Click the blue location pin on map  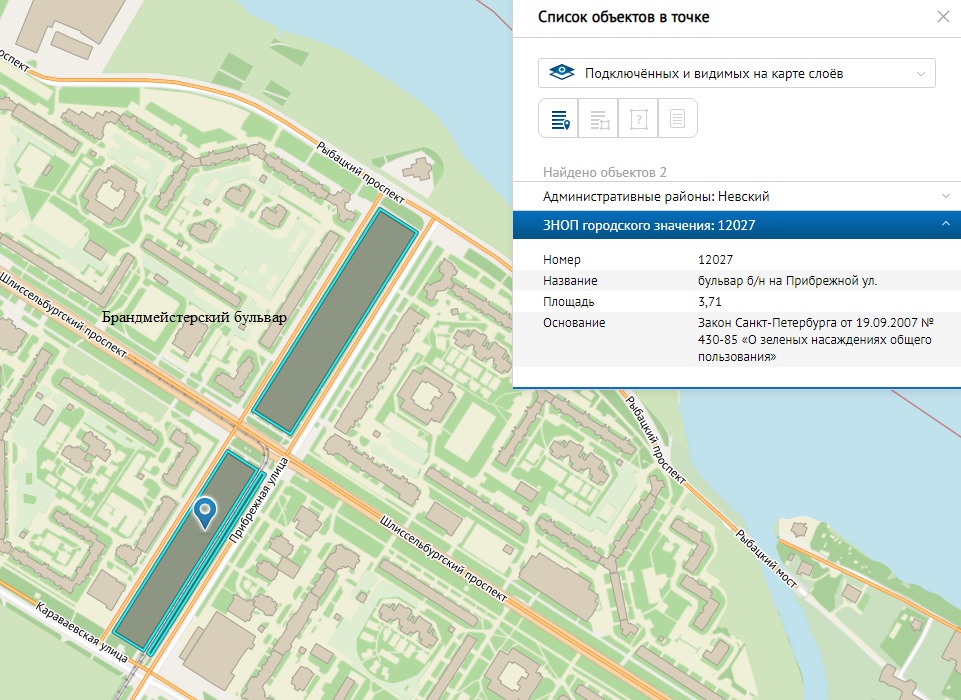pos(206,511)
